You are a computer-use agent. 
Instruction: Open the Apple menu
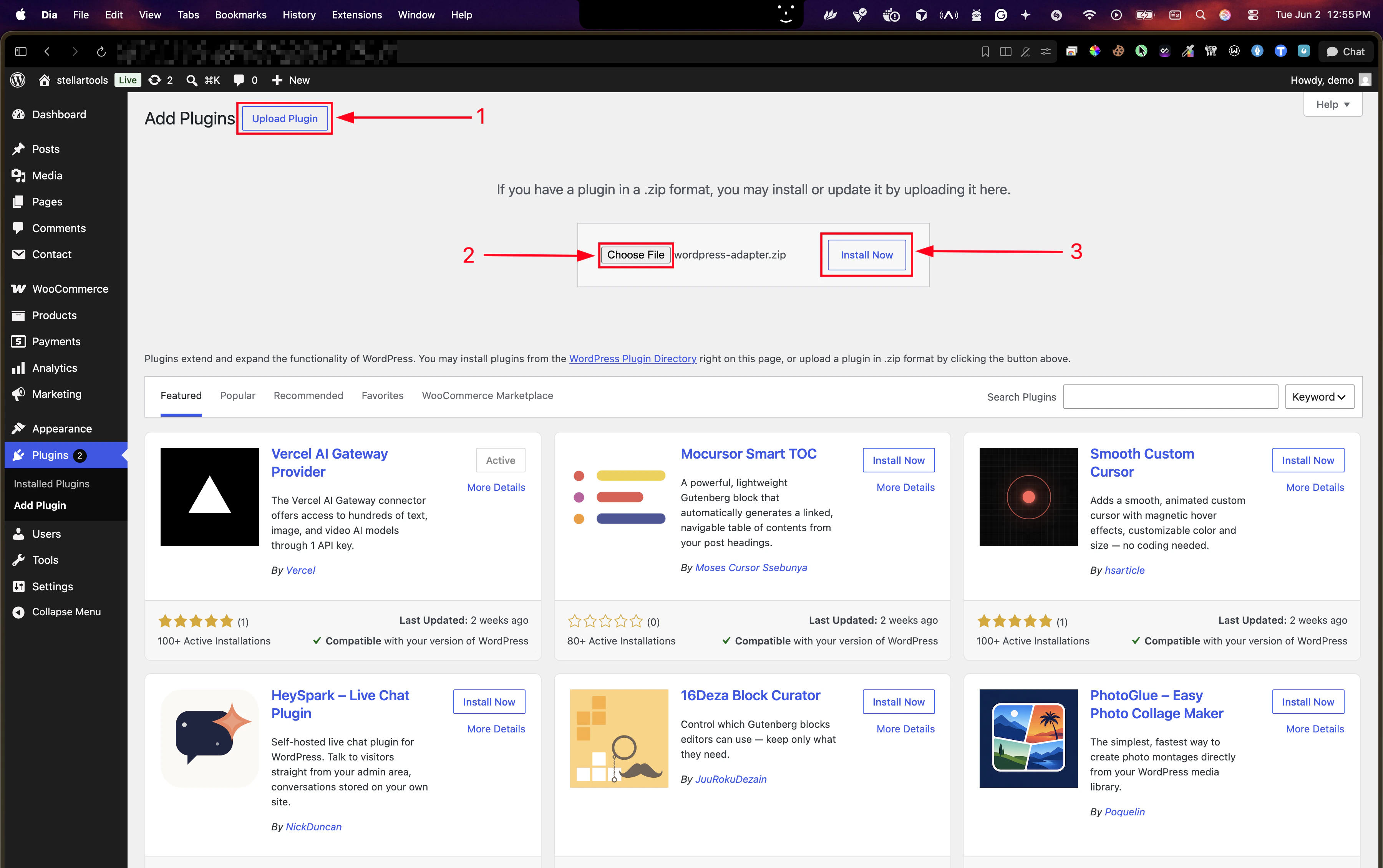(x=21, y=14)
